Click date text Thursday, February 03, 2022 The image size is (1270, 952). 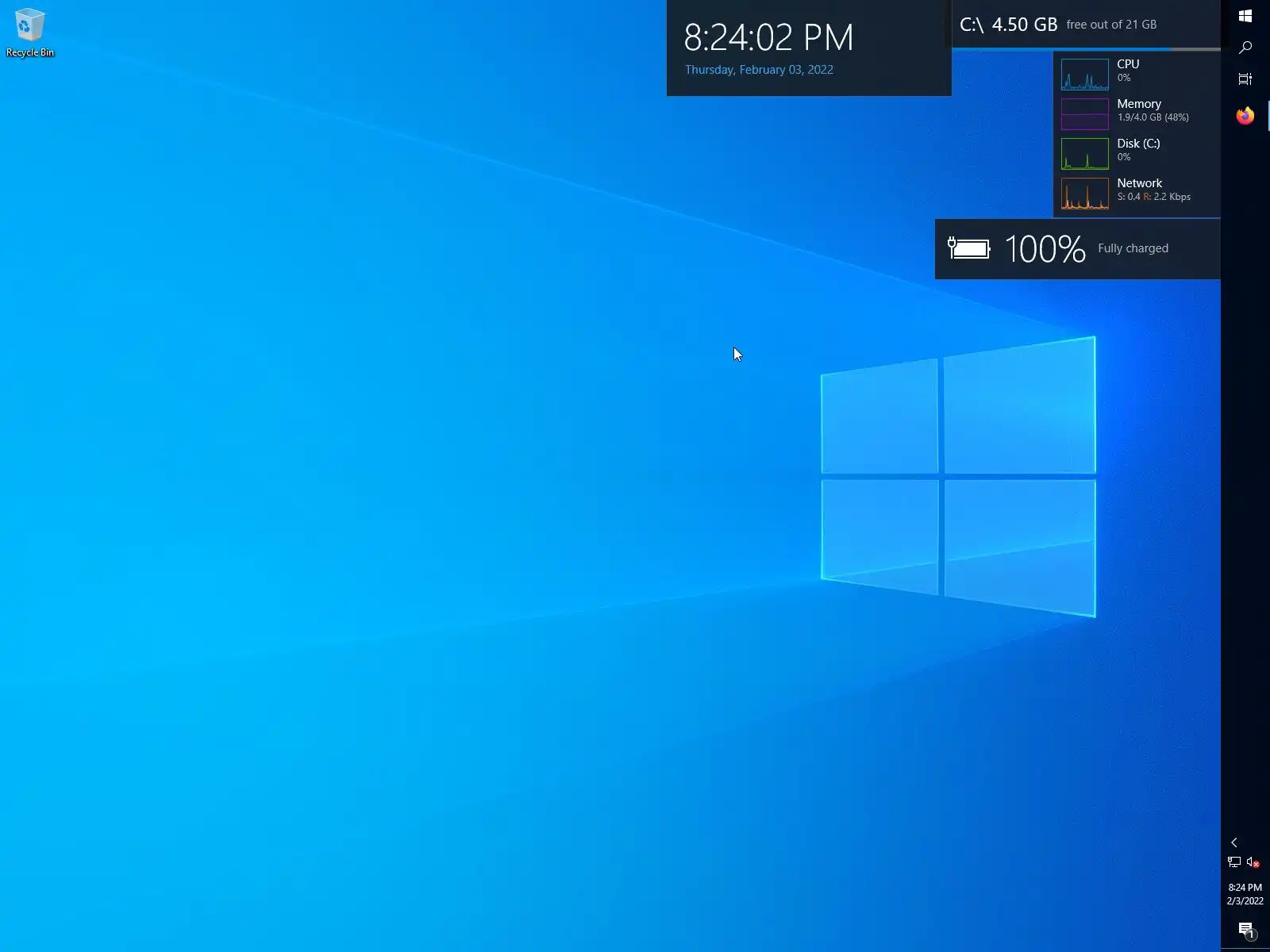click(759, 70)
